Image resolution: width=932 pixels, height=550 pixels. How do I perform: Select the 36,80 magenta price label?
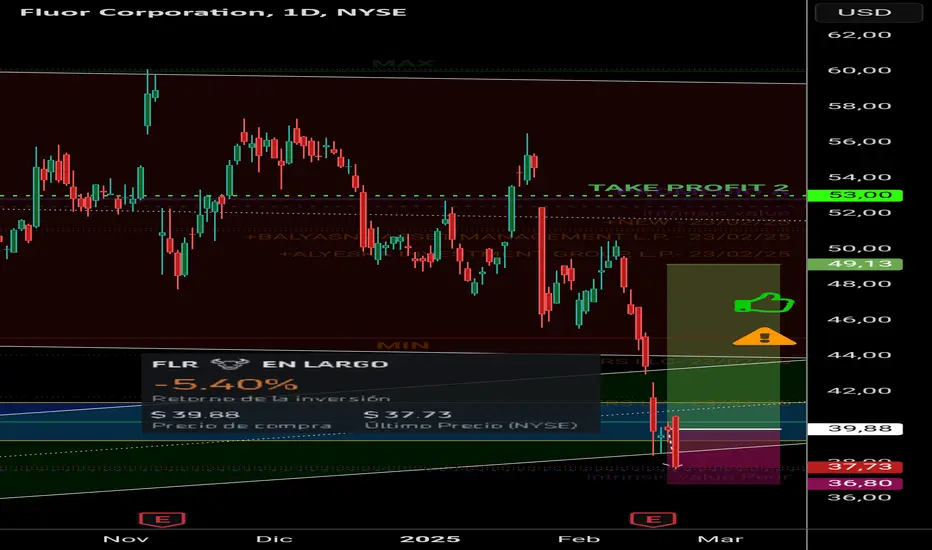click(x=855, y=483)
